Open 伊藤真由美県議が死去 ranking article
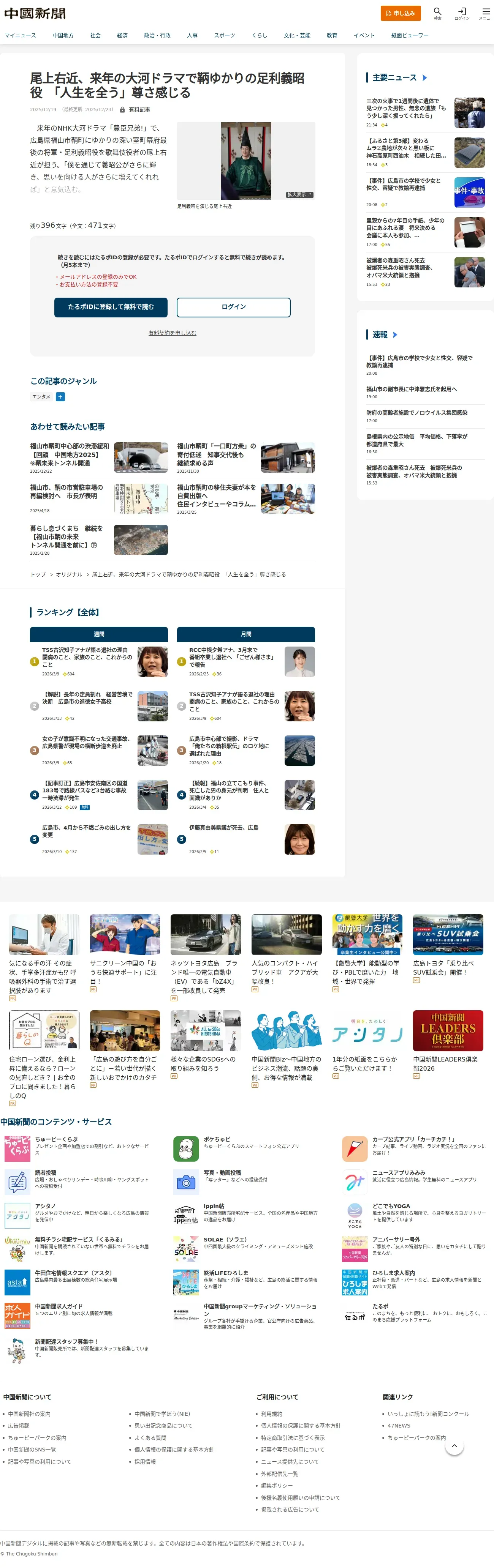 223,828
